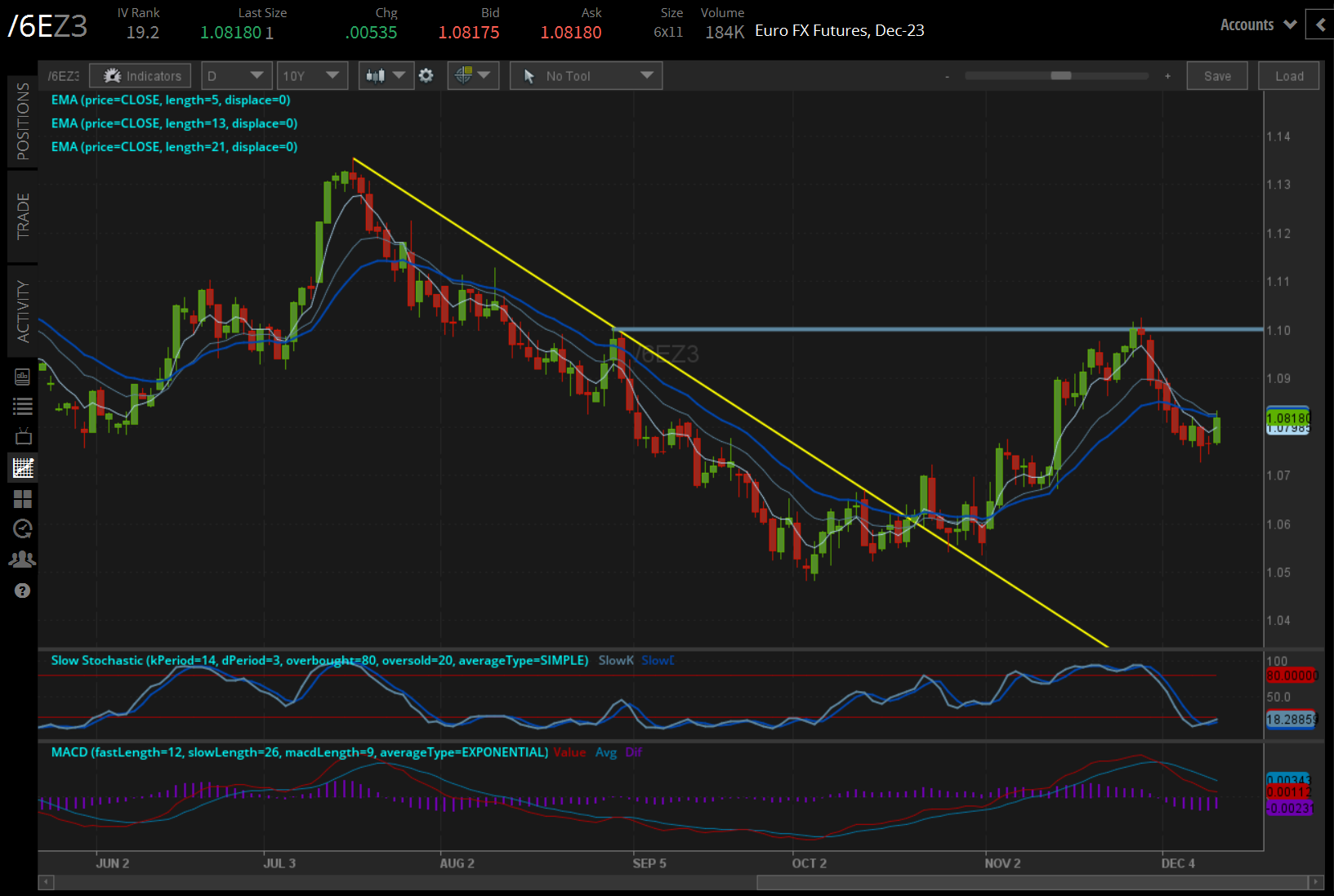Image resolution: width=1334 pixels, height=896 pixels.
Task: Select the charts grid icon in sidebar
Action: coord(22,467)
